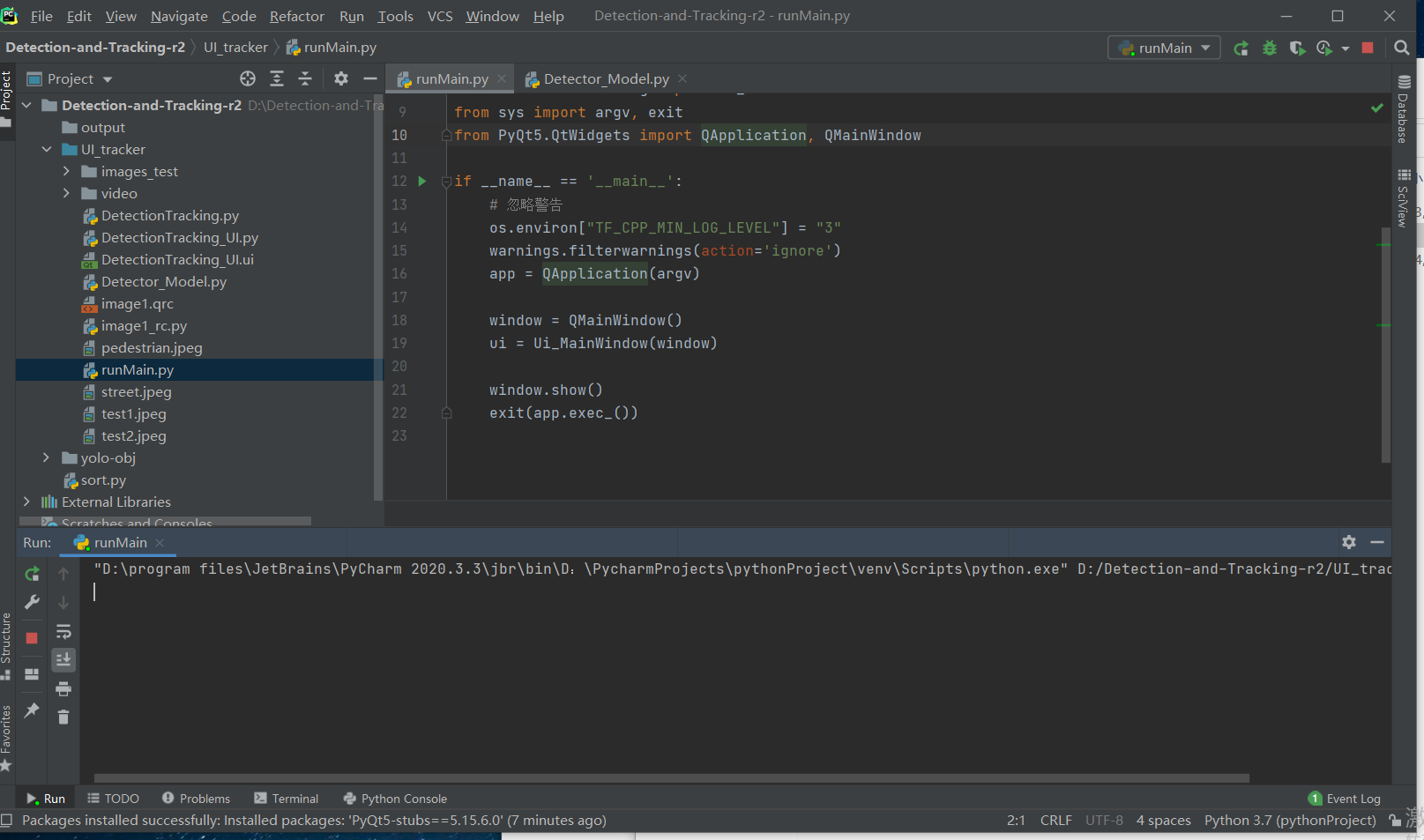The image size is (1424, 840).
Task: Stop the running program from the top toolbar
Action: pyautogui.click(x=1368, y=48)
